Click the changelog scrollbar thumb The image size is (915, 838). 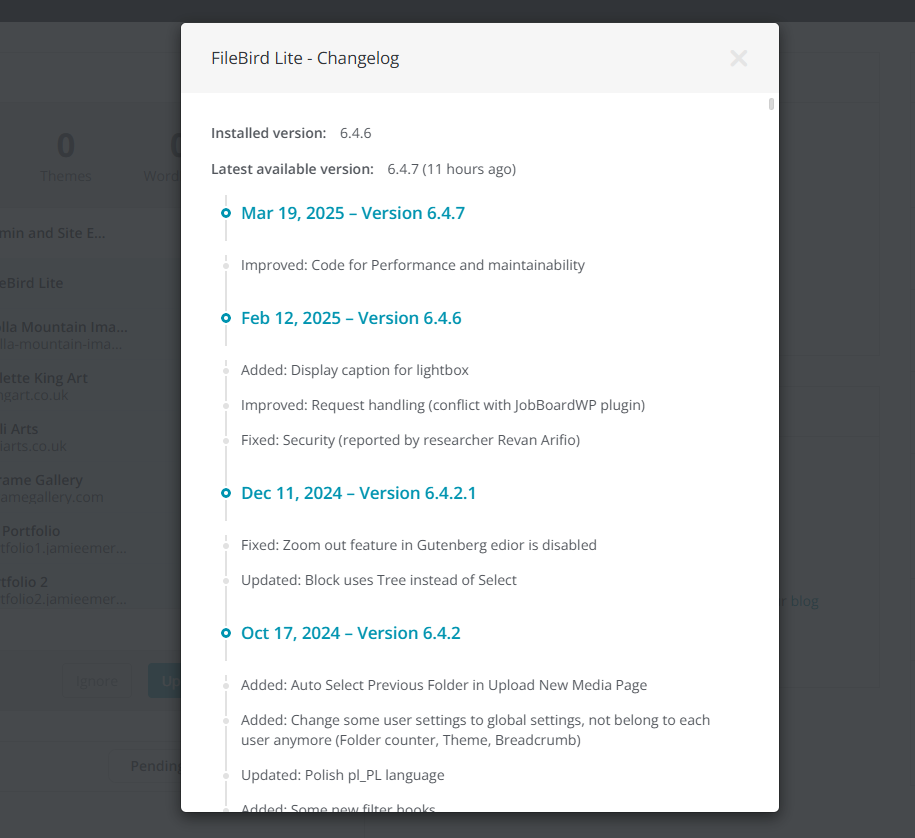tap(771, 104)
